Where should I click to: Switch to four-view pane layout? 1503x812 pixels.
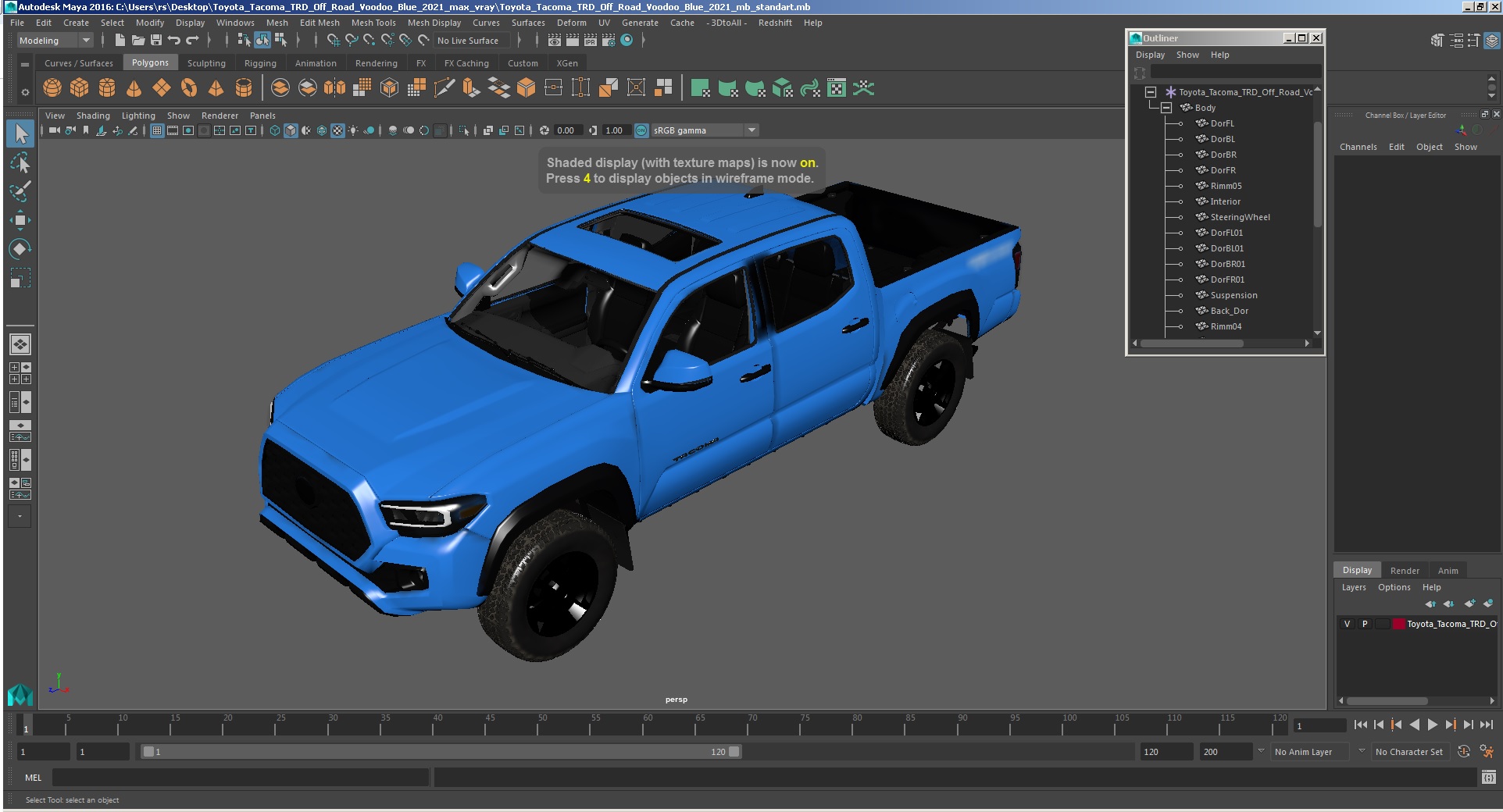(20, 373)
